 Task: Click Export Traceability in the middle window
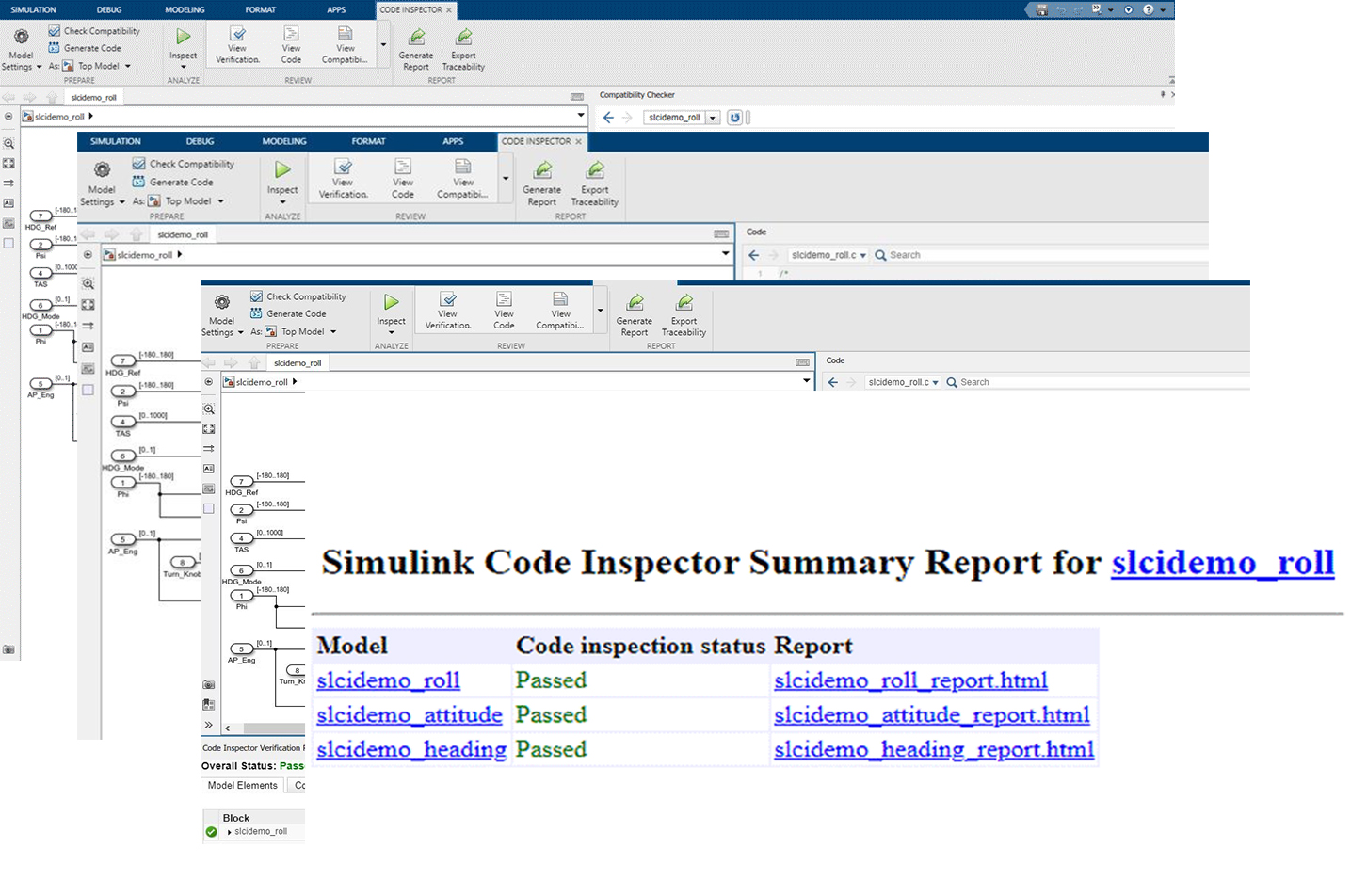[595, 184]
